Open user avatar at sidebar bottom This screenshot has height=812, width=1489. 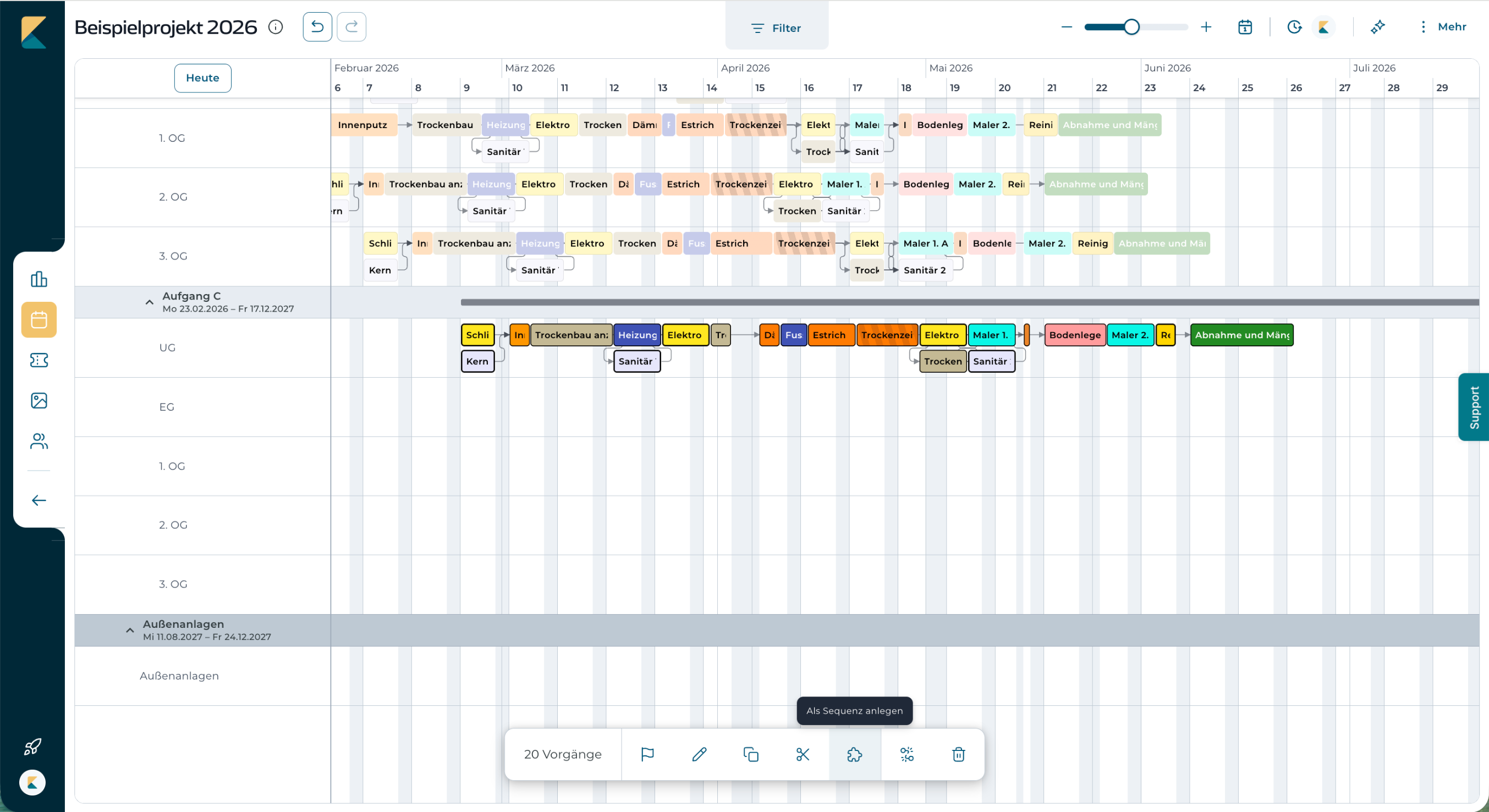click(32, 783)
